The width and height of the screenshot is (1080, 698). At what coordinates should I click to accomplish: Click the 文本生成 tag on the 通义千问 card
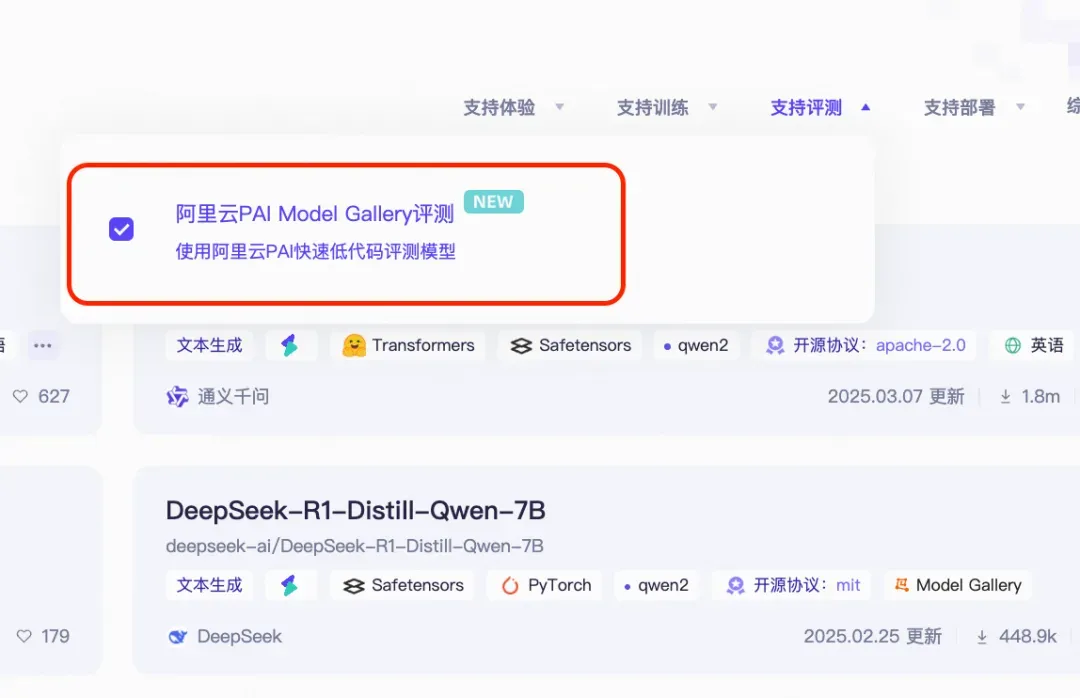209,345
